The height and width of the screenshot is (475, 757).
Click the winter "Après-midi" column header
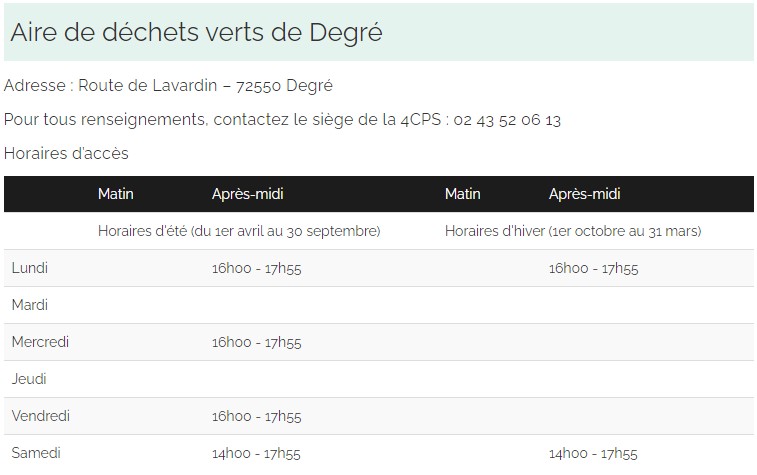click(x=585, y=194)
